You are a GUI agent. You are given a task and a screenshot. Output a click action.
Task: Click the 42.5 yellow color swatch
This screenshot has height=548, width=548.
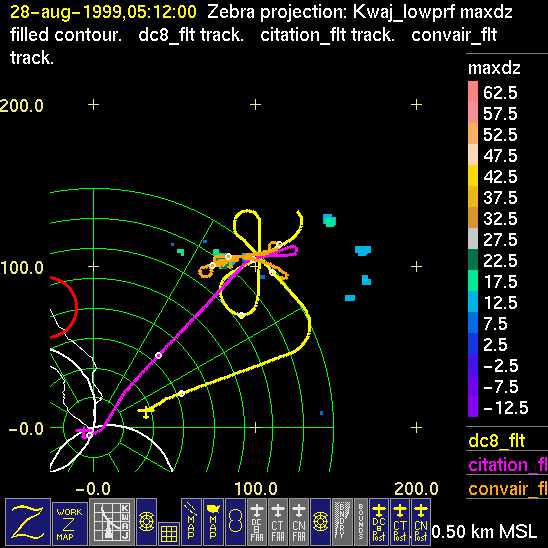pos(473,175)
